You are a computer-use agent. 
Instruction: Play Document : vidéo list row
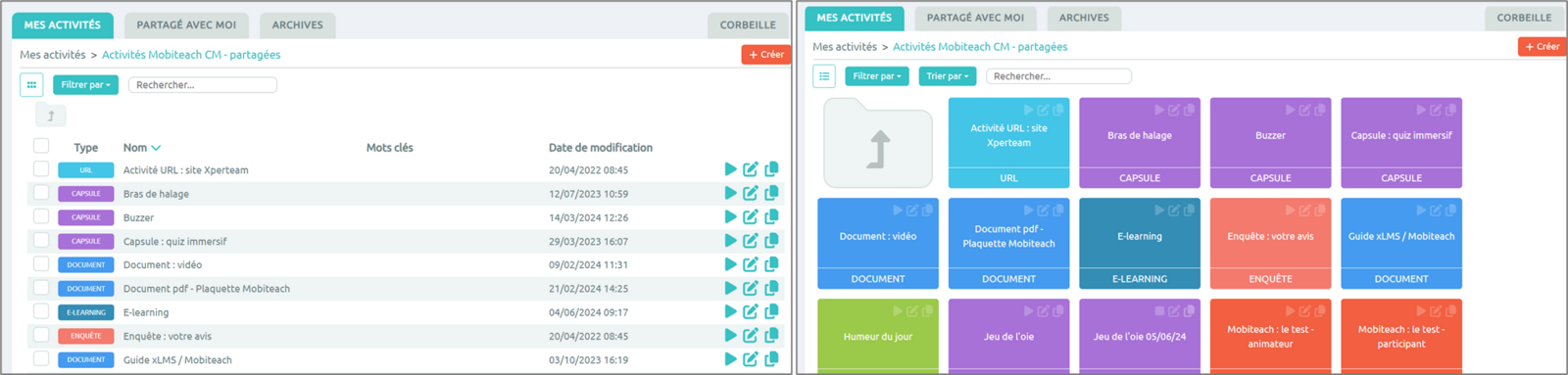click(x=730, y=264)
